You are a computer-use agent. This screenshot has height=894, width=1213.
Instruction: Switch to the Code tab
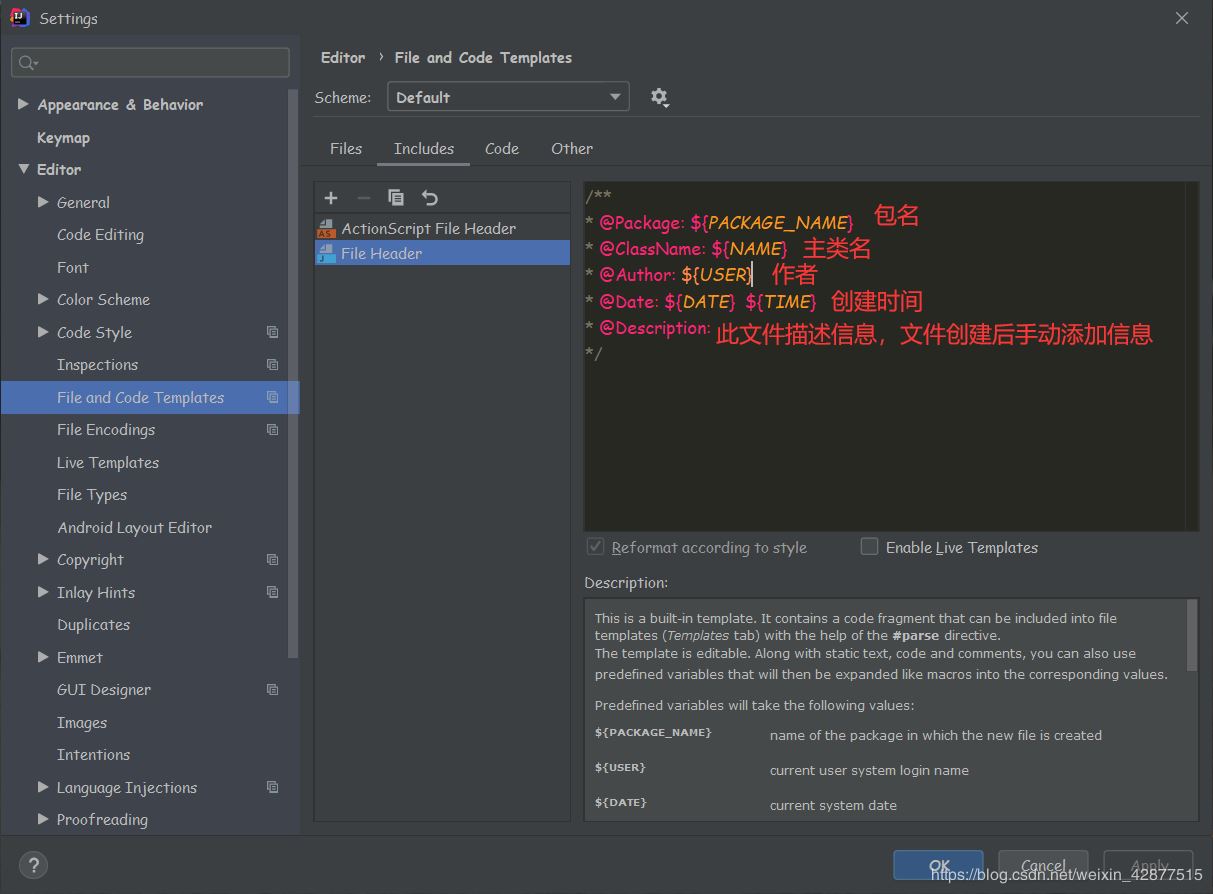point(501,148)
